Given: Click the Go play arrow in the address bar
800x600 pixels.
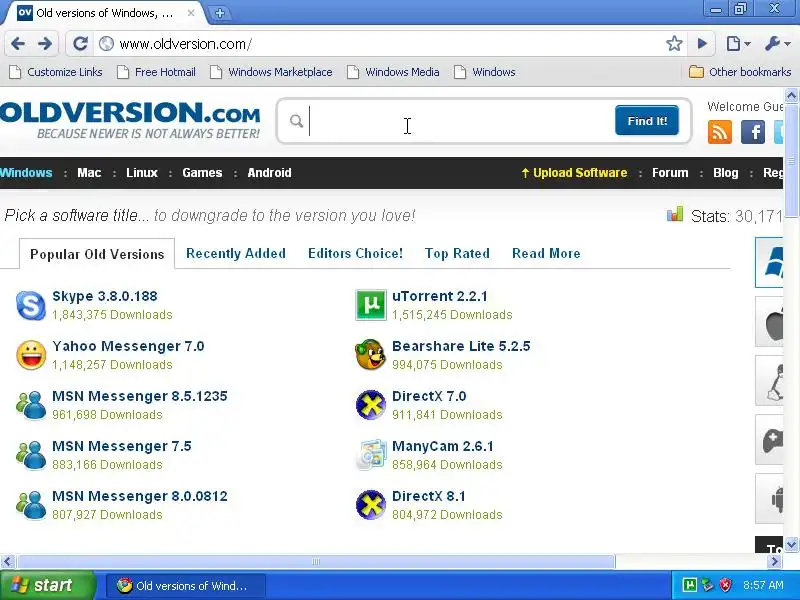Looking at the screenshot, I should coord(702,44).
